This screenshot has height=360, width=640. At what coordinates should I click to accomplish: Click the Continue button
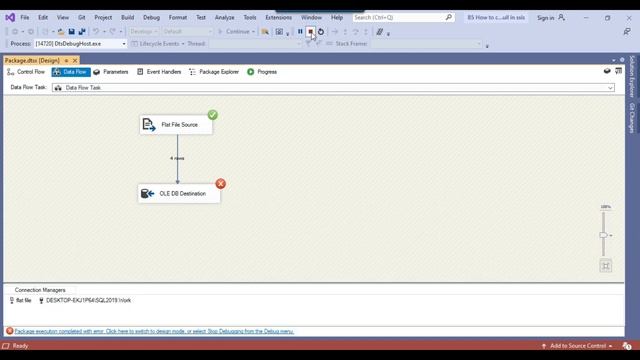click(x=237, y=32)
